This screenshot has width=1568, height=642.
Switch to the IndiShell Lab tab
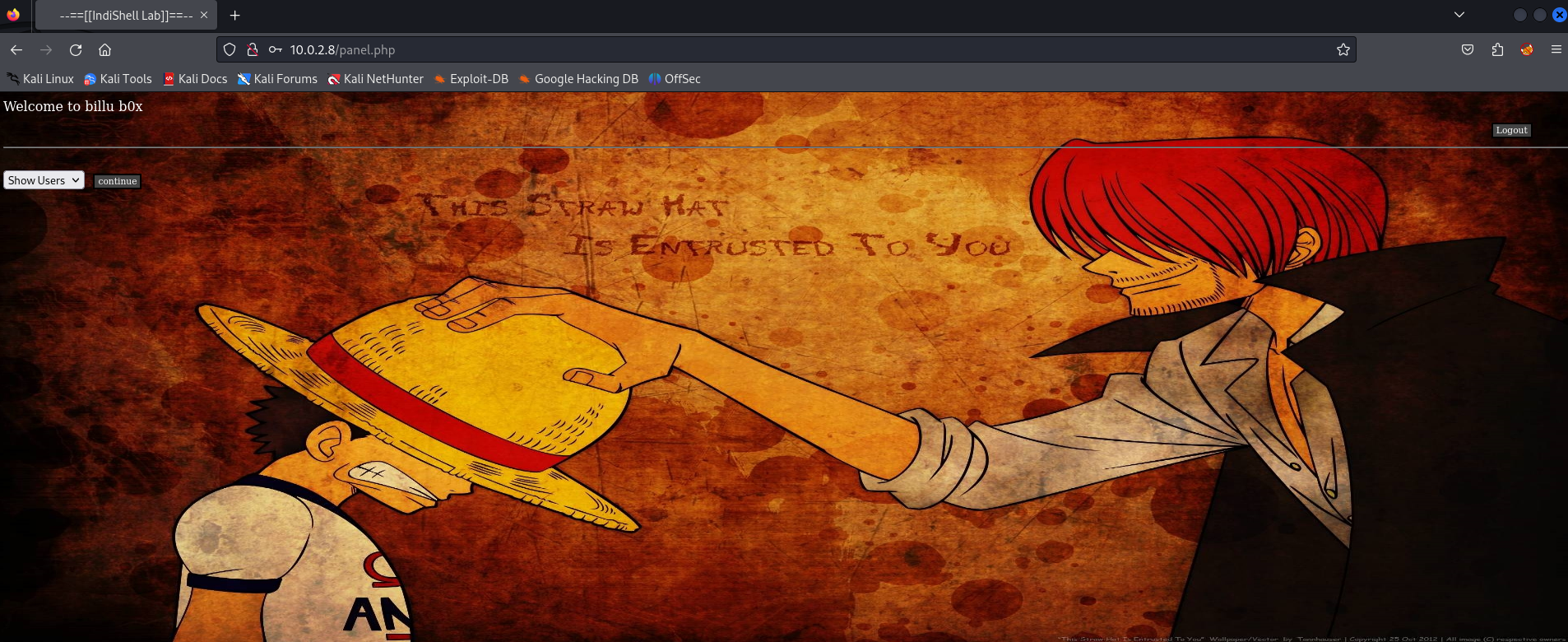pyautogui.click(x=126, y=15)
